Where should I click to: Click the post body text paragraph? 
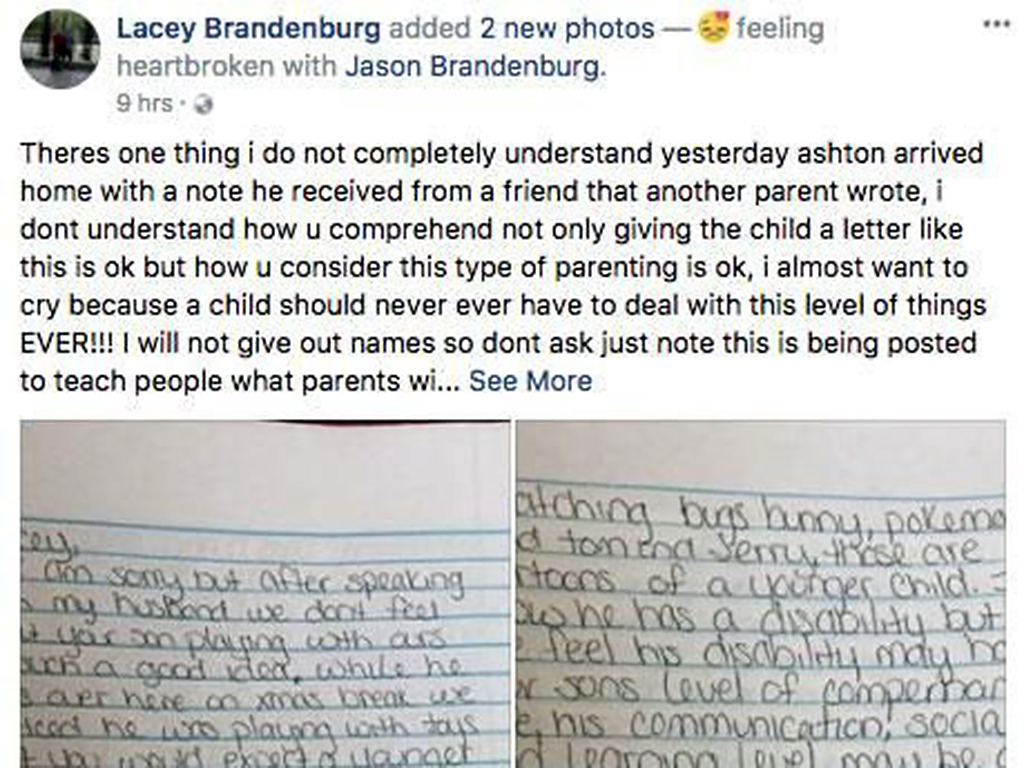point(503,268)
